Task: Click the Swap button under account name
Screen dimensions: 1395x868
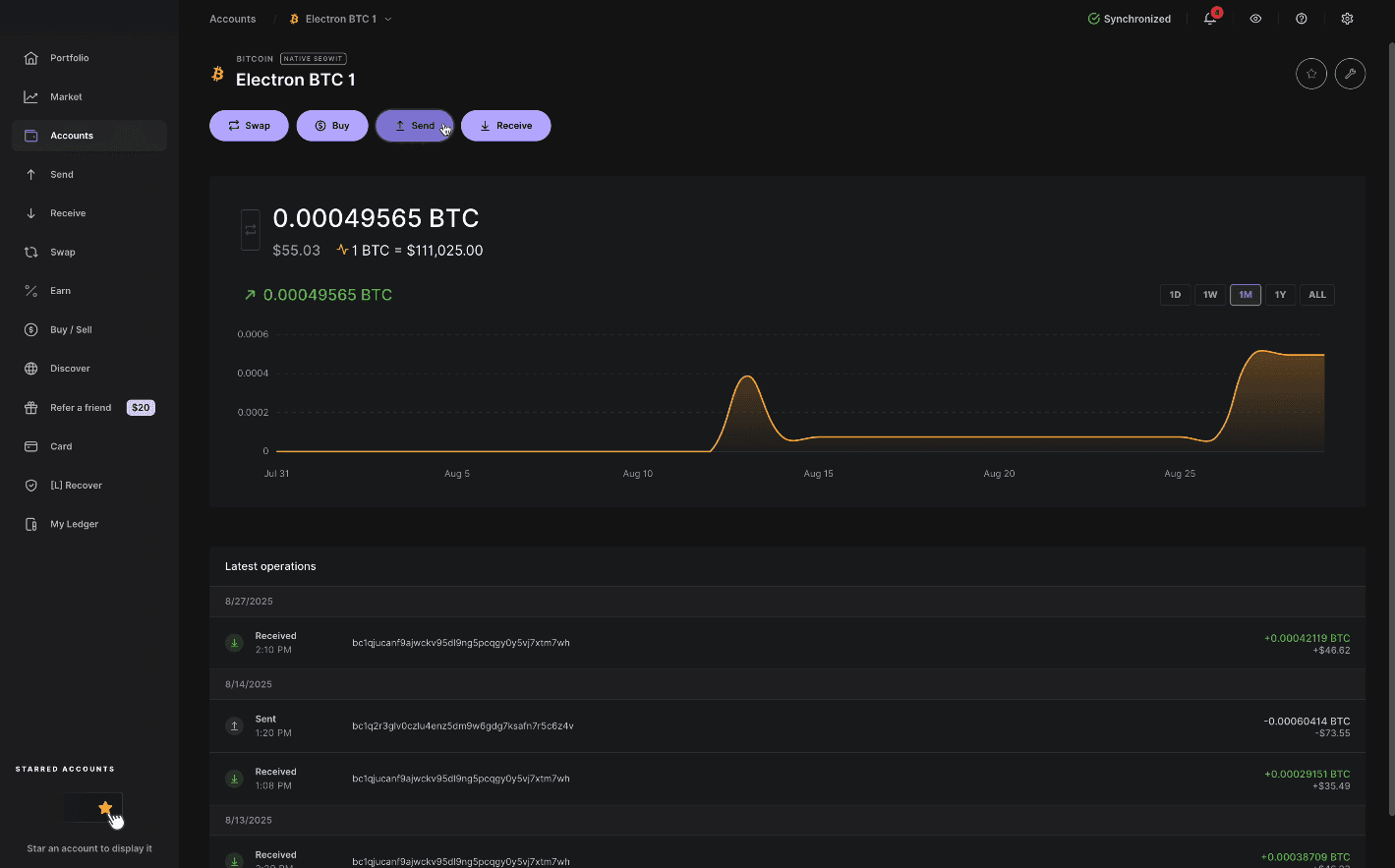Action: (x=249, y=126)
